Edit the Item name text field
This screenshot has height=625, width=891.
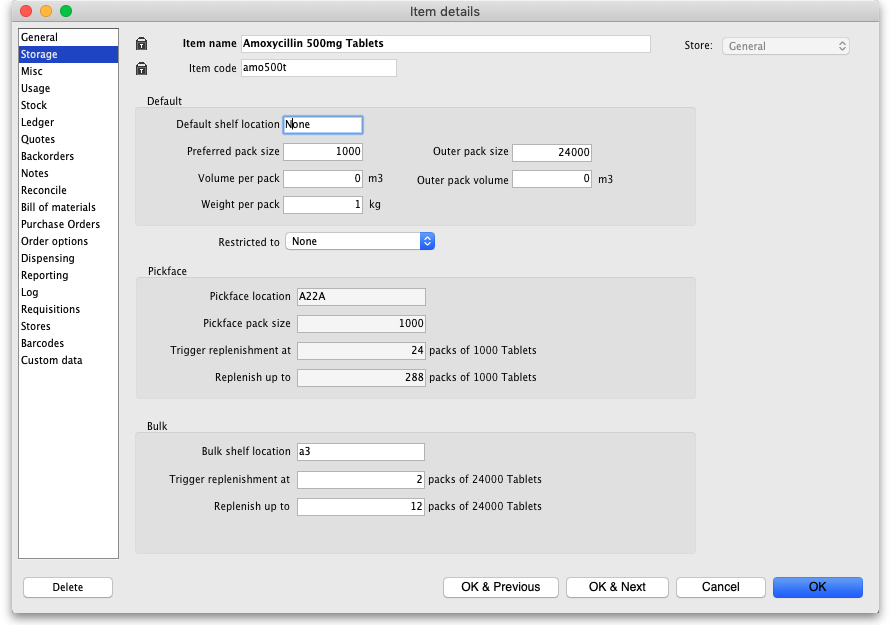point(445,44)
